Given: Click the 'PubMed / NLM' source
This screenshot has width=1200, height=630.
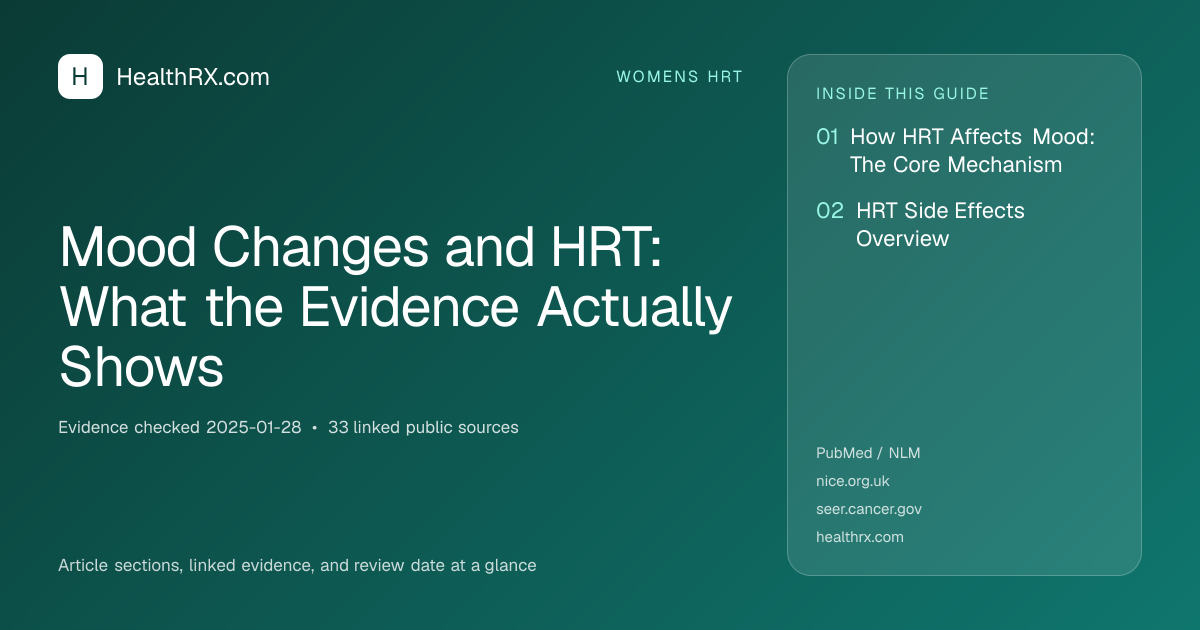Looking at the screenshot, I should (x=868, y=453).
